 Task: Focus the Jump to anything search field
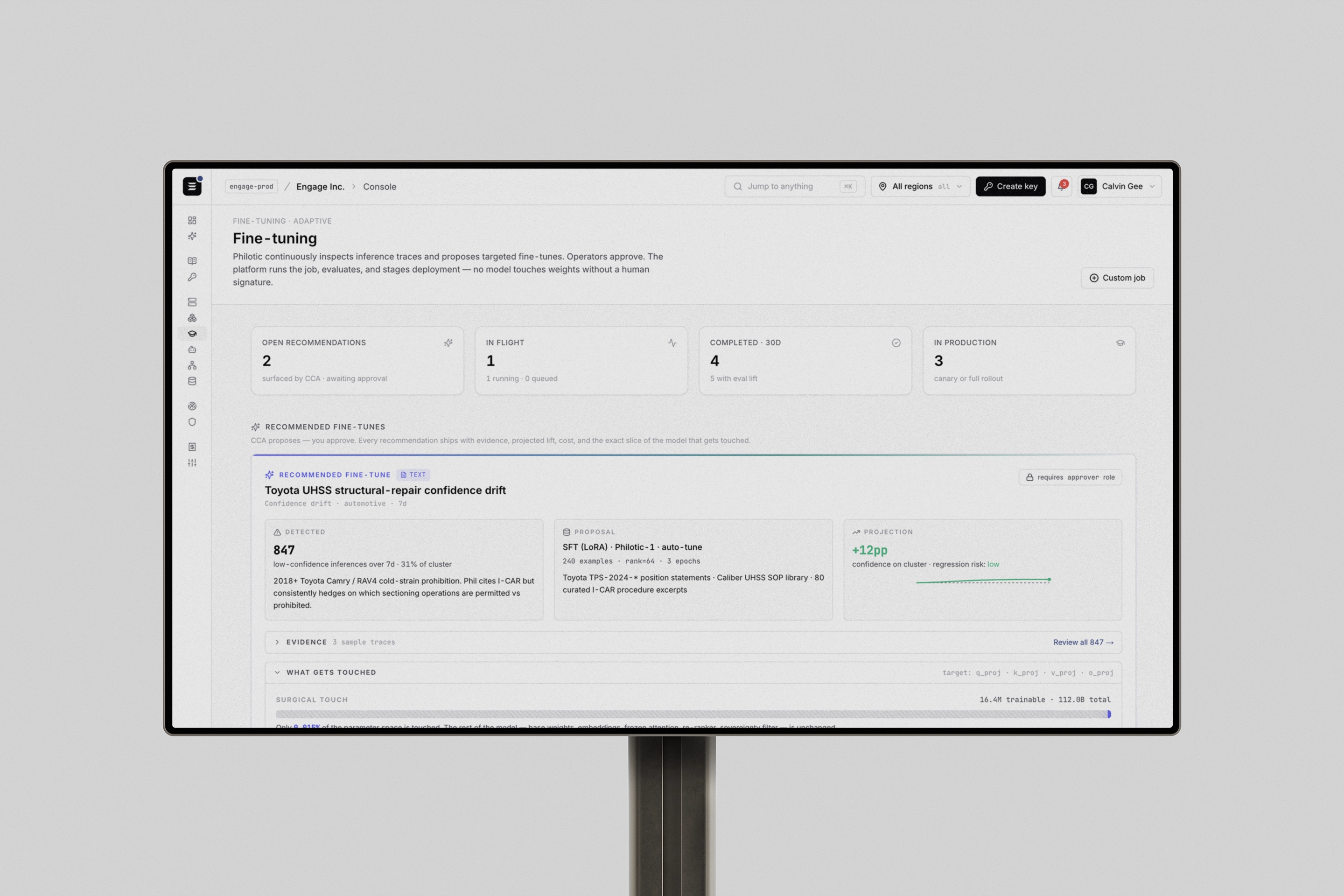click(794, 186)
